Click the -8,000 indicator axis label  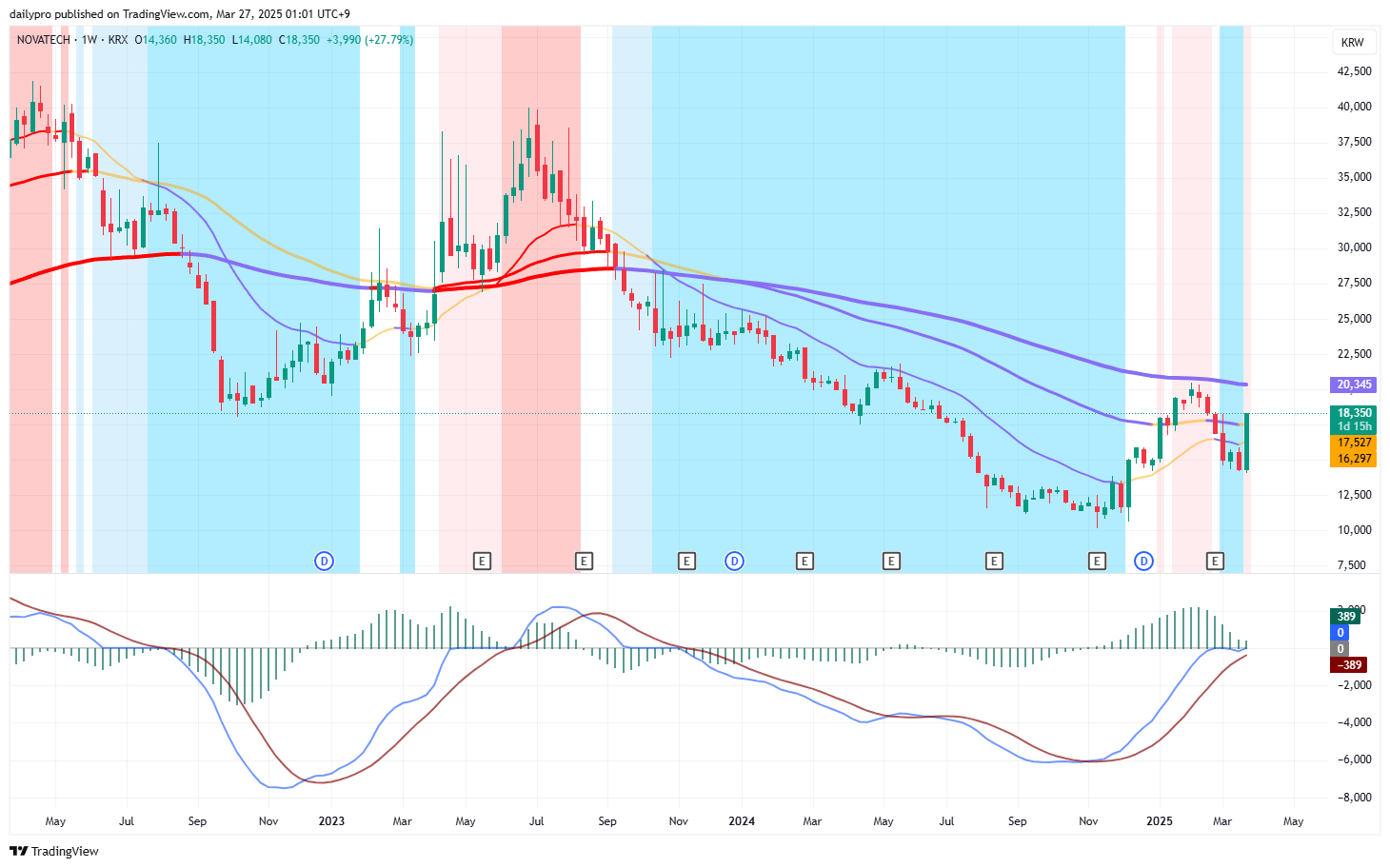[x=1355, y=798]
